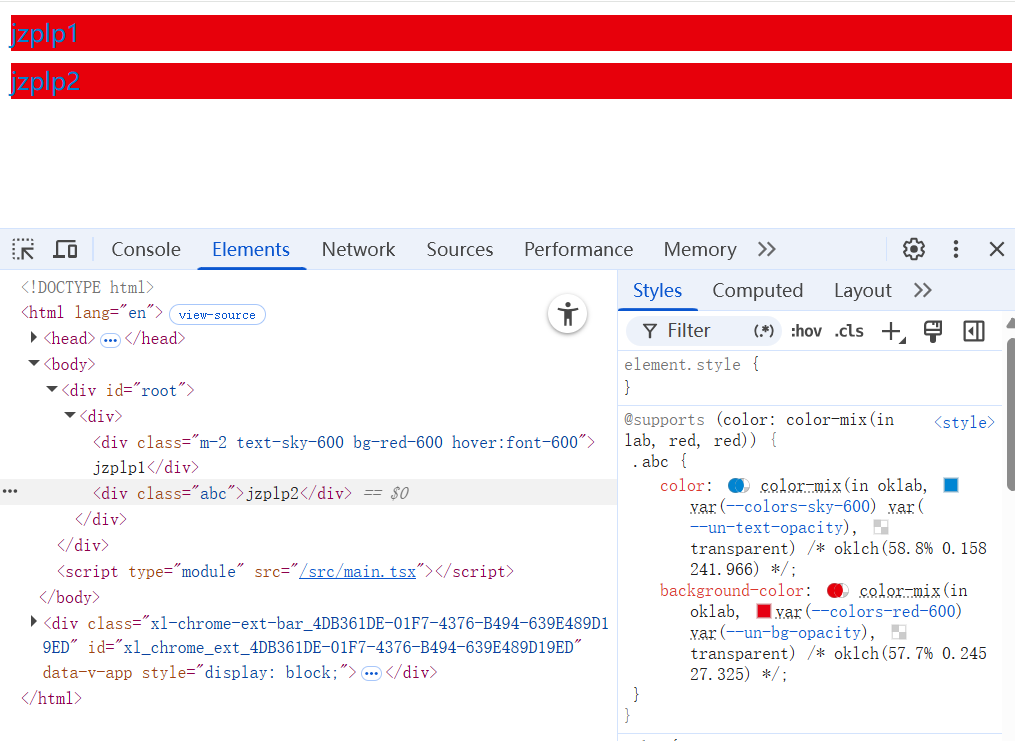Click the Filter styles input field

(x=706, y=331)
